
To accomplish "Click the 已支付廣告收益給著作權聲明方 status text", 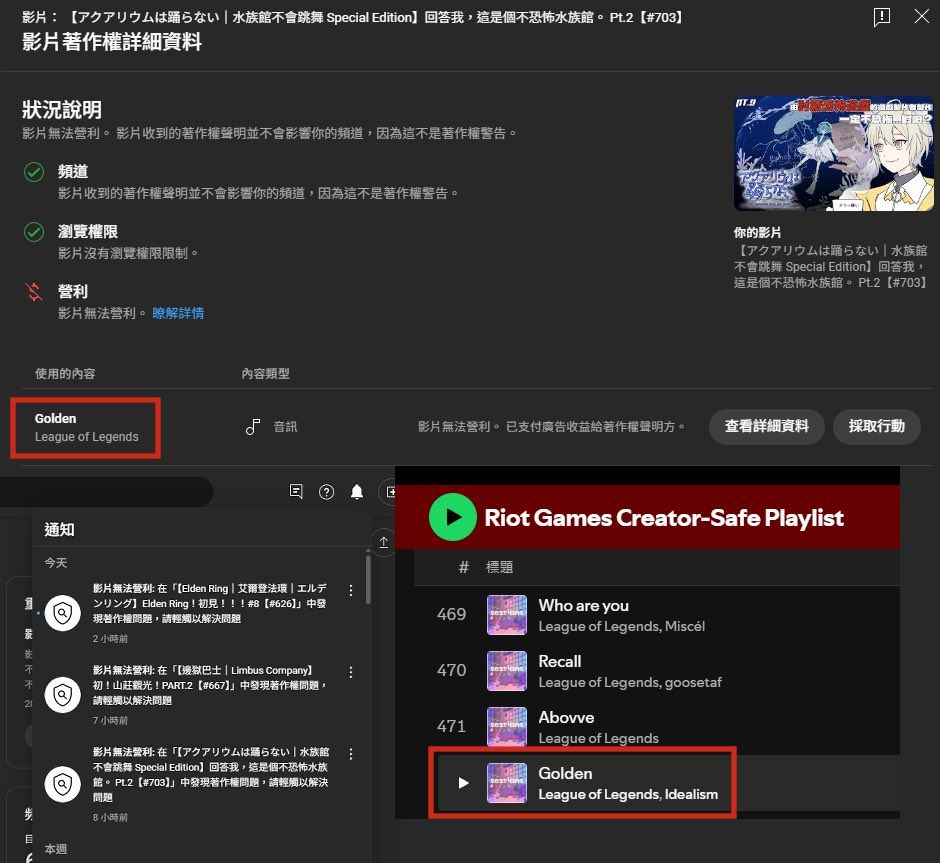I will [x=595, y=427].
